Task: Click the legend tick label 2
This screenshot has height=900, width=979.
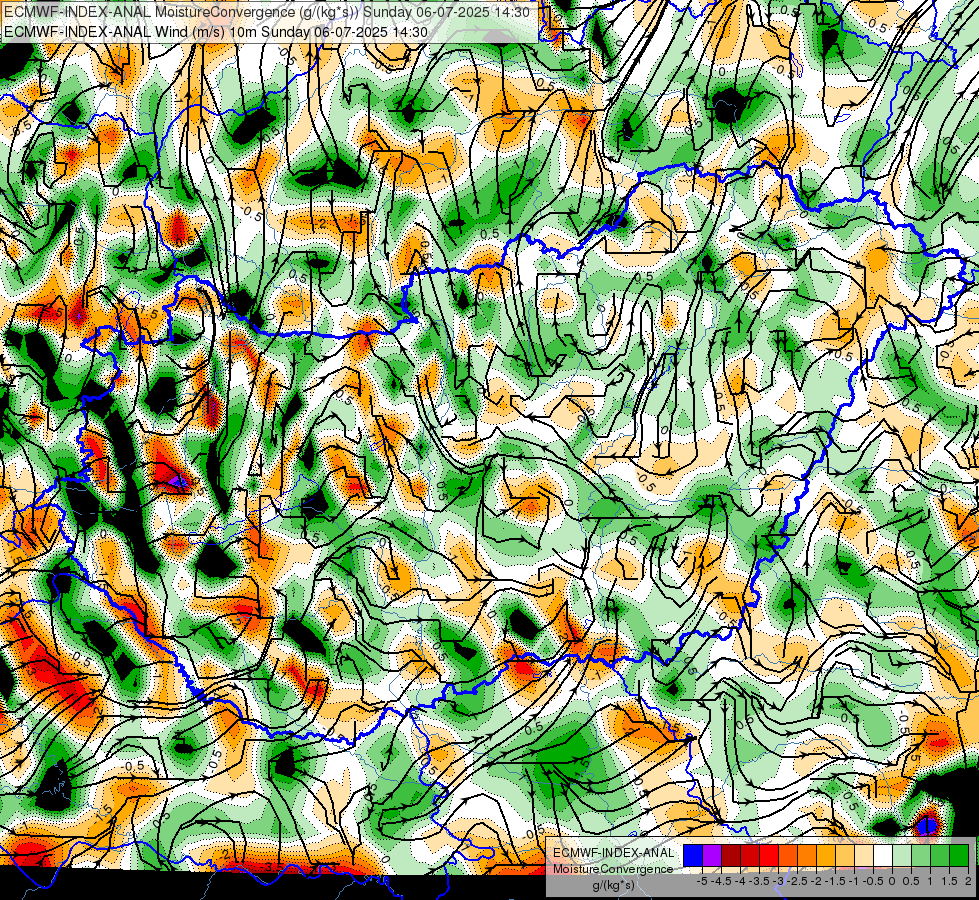Action: pyautogui.click(x=968, y=881)
